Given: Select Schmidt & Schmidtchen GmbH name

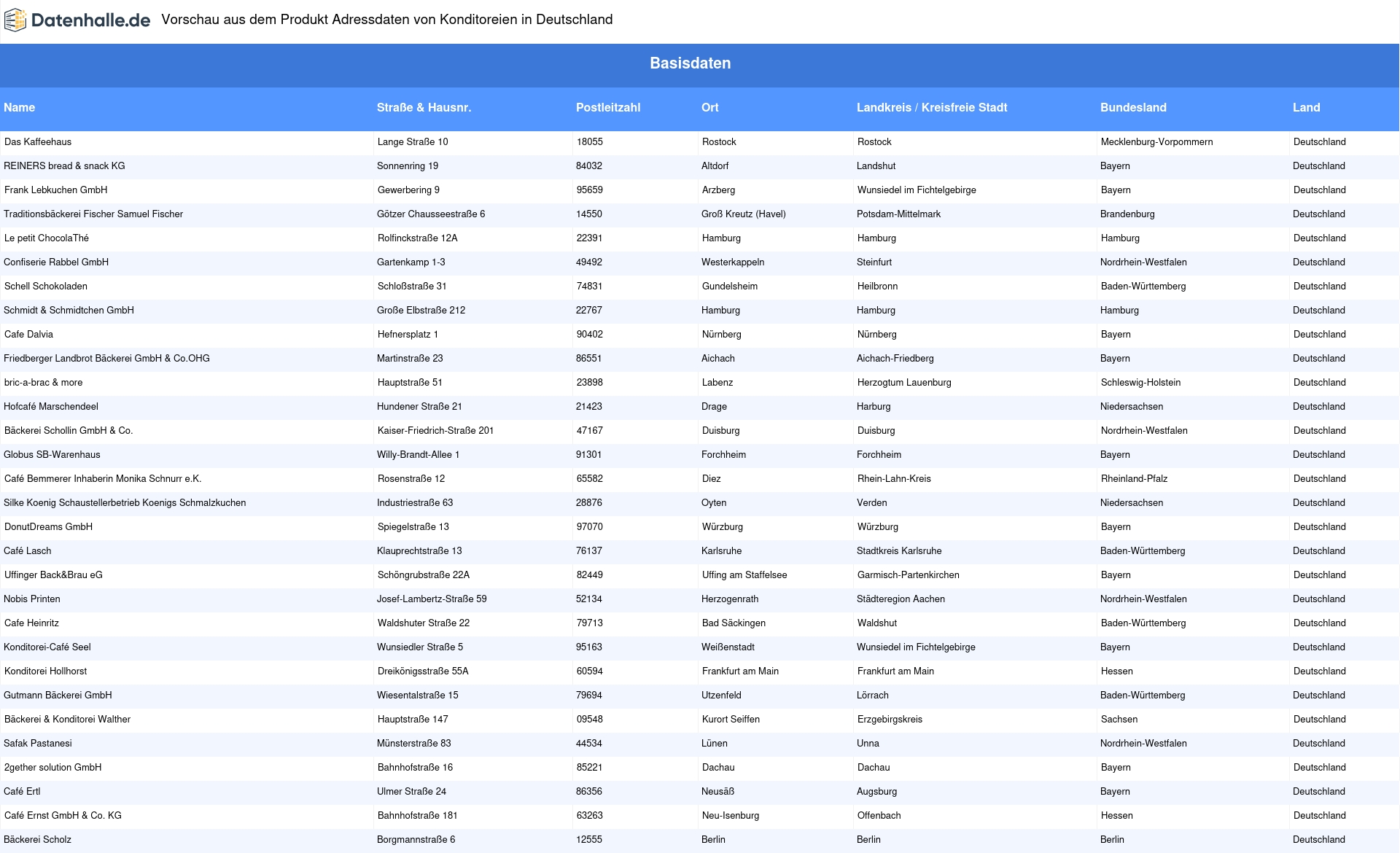Looking at the screenshot, I should [x=69, y=311].
